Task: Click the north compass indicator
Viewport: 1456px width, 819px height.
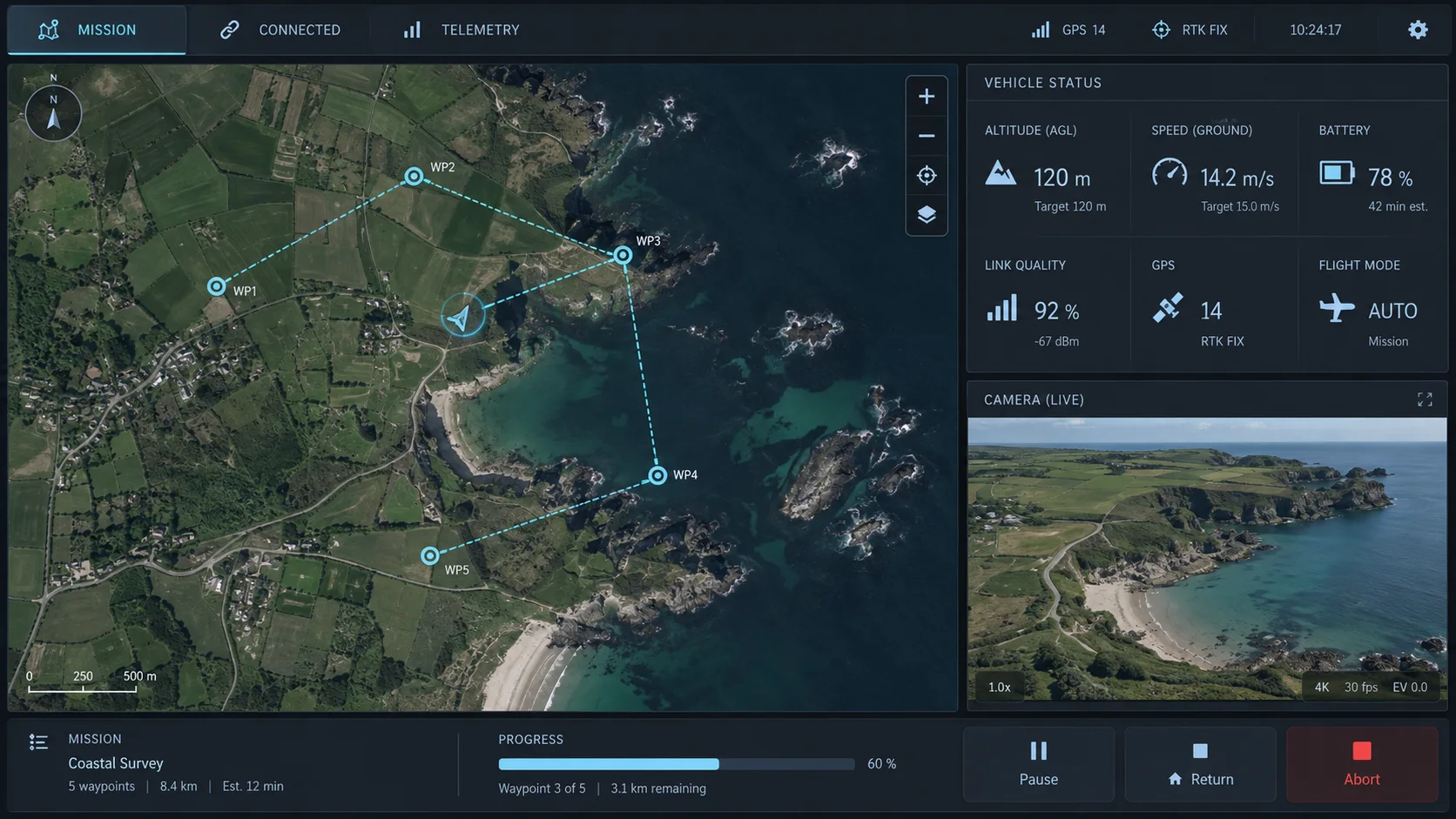Action: coord(53,113)
